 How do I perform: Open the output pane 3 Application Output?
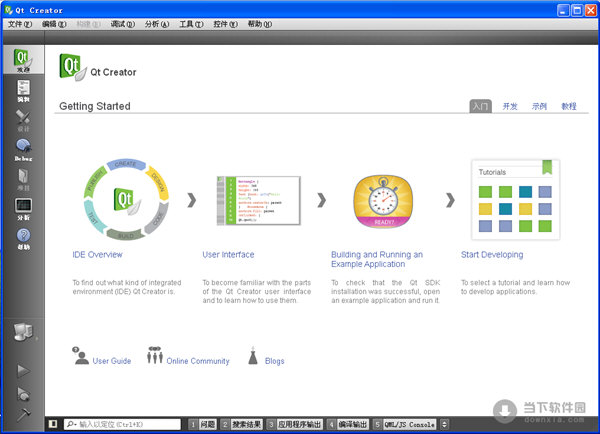295,424
